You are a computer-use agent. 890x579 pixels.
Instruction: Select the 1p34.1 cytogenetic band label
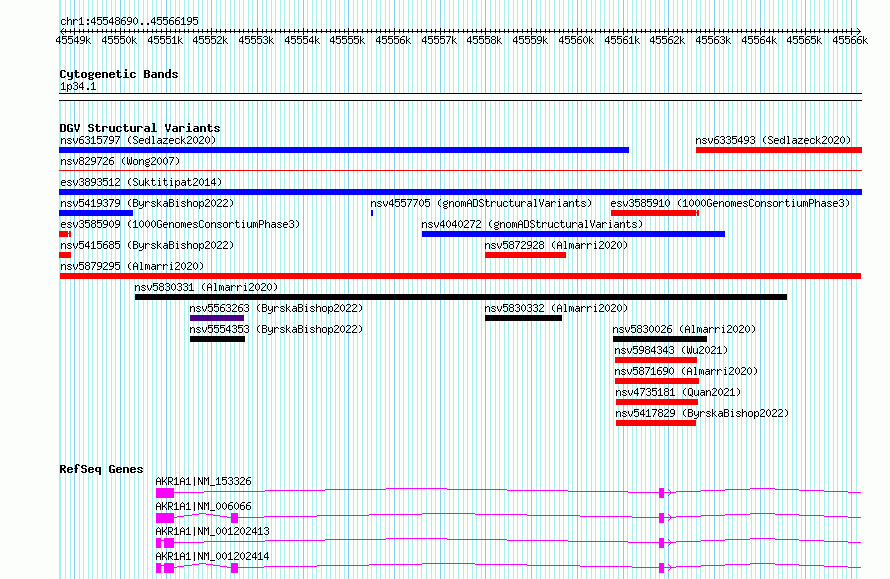(78, 87)
